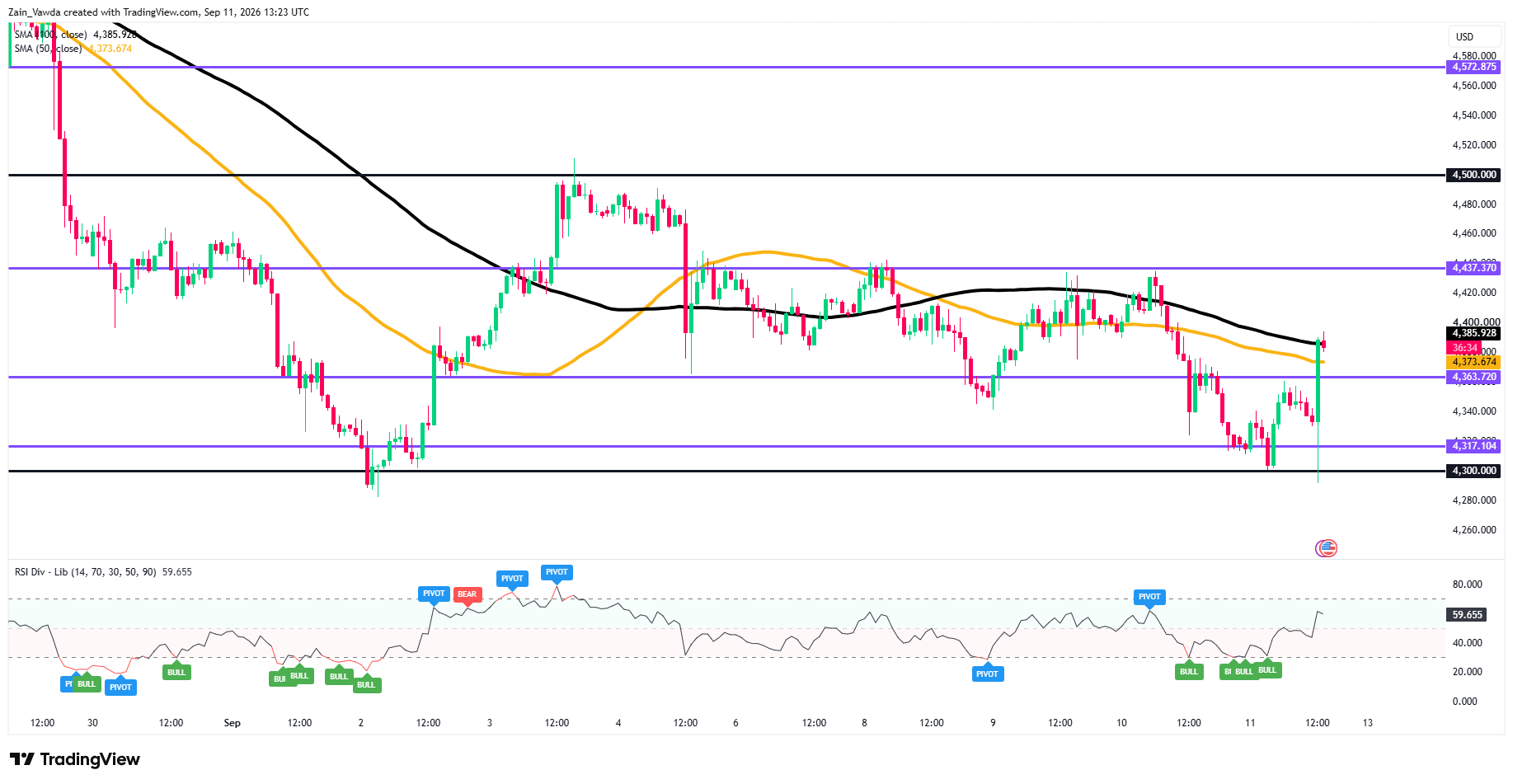
Task: Click the 4,363.720 purple price label
Action: pos(1473,377)
